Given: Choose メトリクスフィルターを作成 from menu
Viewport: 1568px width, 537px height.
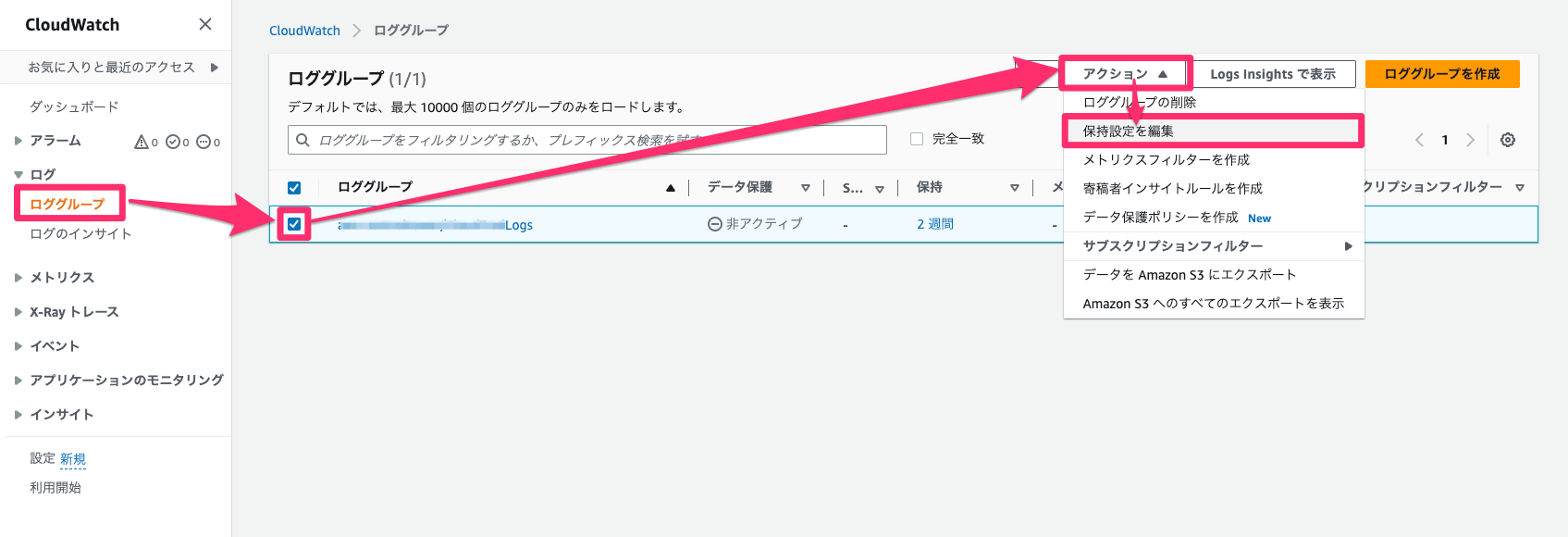Looking at the screenshot, I should click(1214, 159).
